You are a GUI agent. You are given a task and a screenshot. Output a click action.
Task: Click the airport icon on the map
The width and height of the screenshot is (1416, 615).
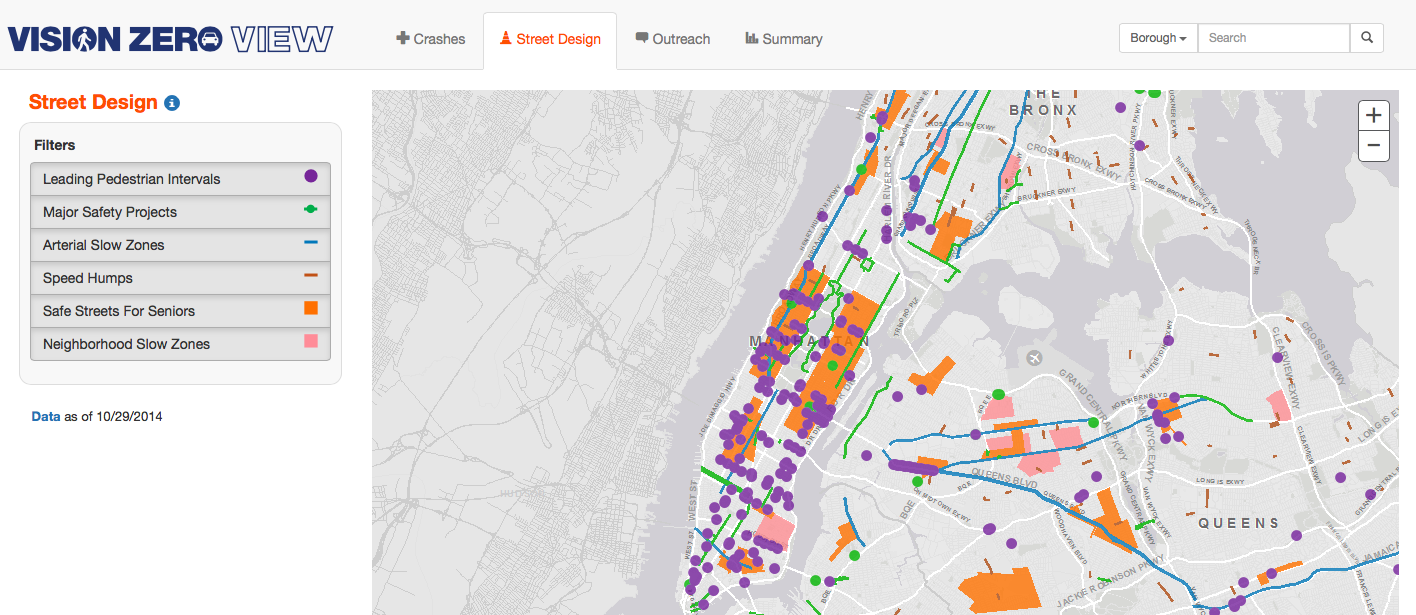pyautogui.click(x=1033, y=357)
